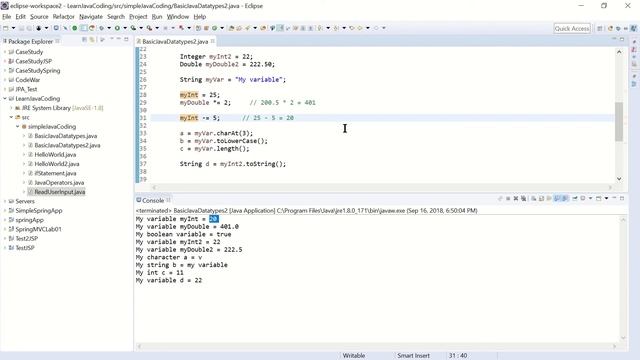The image size is (640, 360).
Task: Click Console horizontal scrollbar right arrow
Action: coord(615,347)
